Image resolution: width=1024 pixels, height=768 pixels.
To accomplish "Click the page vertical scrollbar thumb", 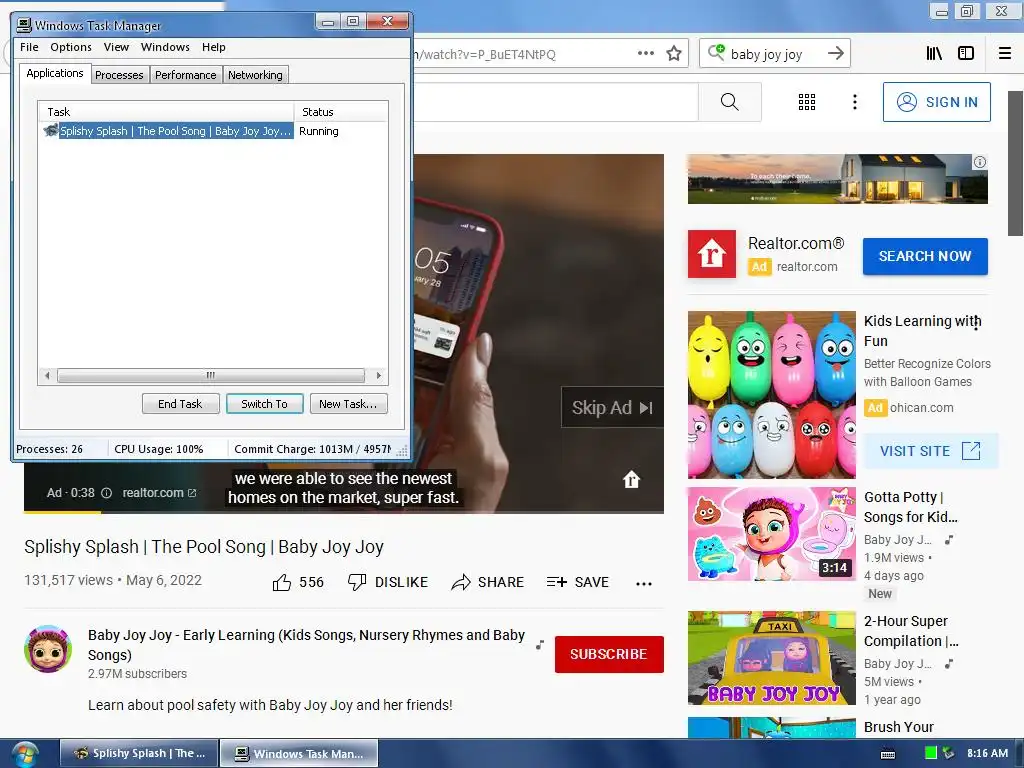I will pos(1016,163).
